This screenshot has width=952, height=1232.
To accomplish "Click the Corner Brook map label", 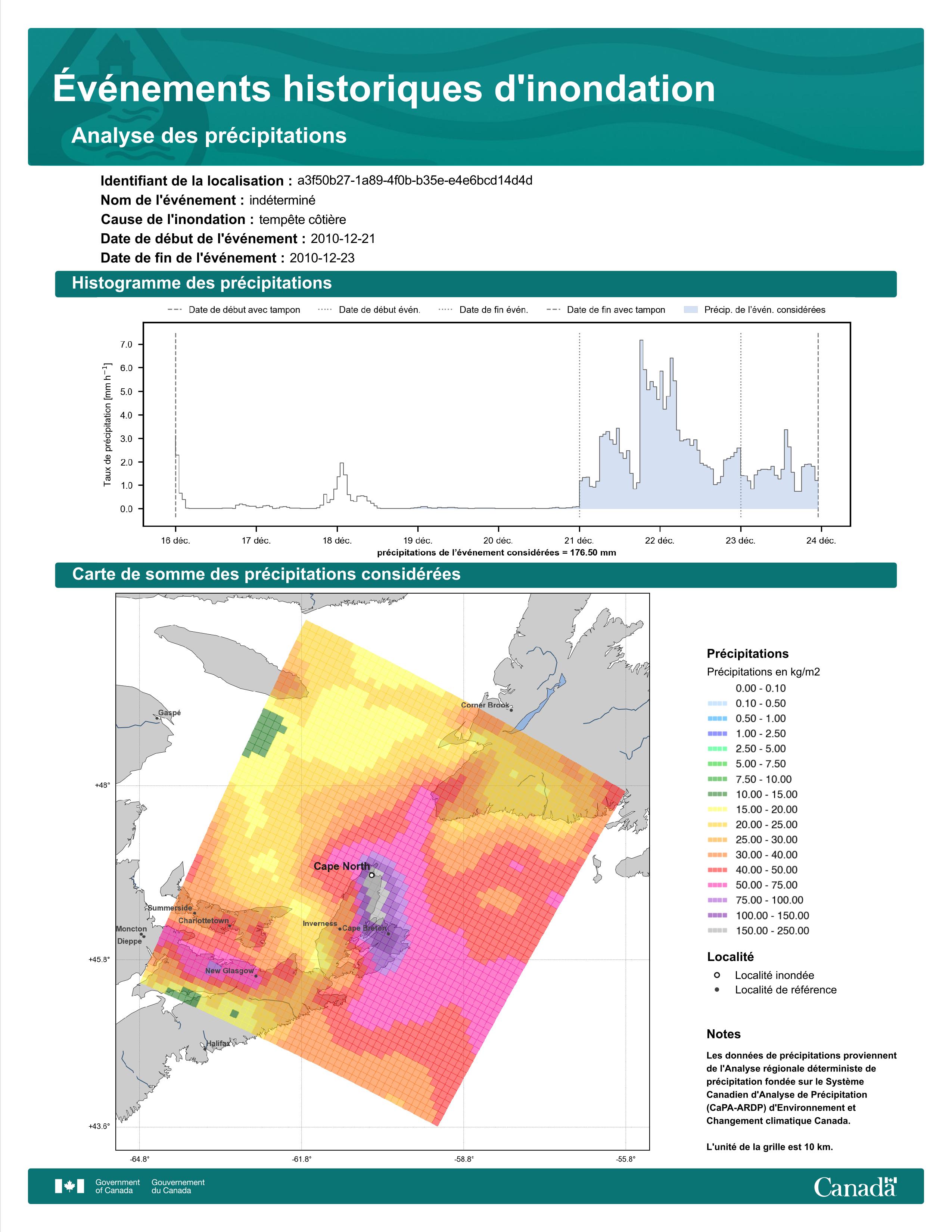I will pyautogui.click(x=485, y=704).
